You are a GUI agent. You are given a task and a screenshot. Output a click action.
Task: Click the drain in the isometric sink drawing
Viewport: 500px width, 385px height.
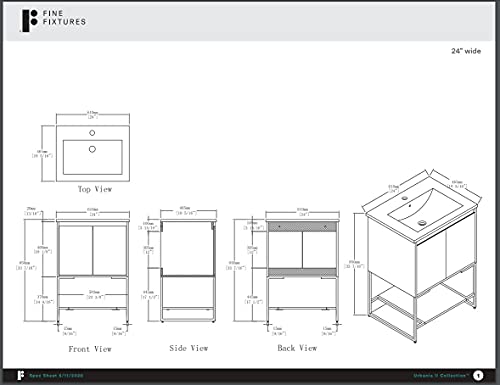tap(422, 222)
